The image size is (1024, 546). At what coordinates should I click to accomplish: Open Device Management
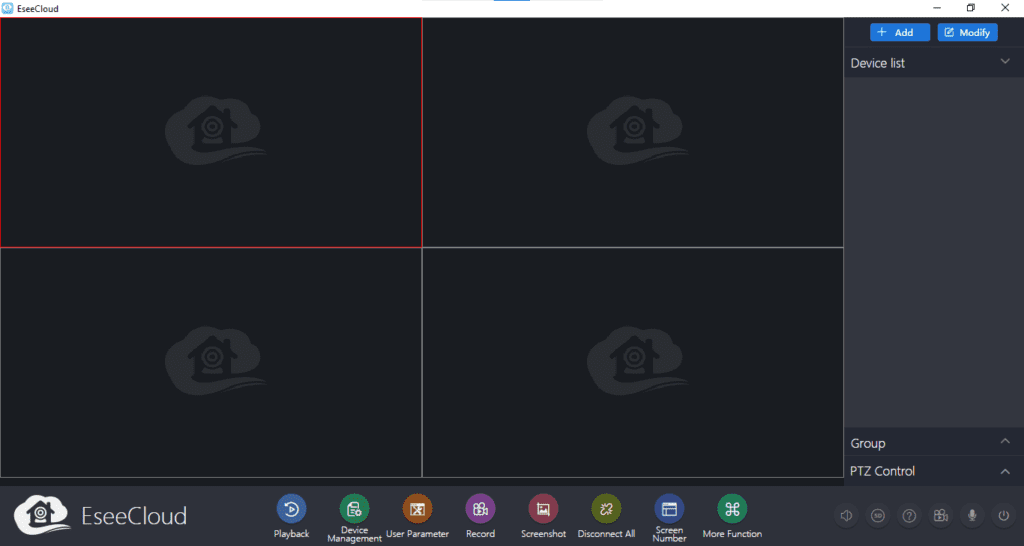click(x=354, y=509)
